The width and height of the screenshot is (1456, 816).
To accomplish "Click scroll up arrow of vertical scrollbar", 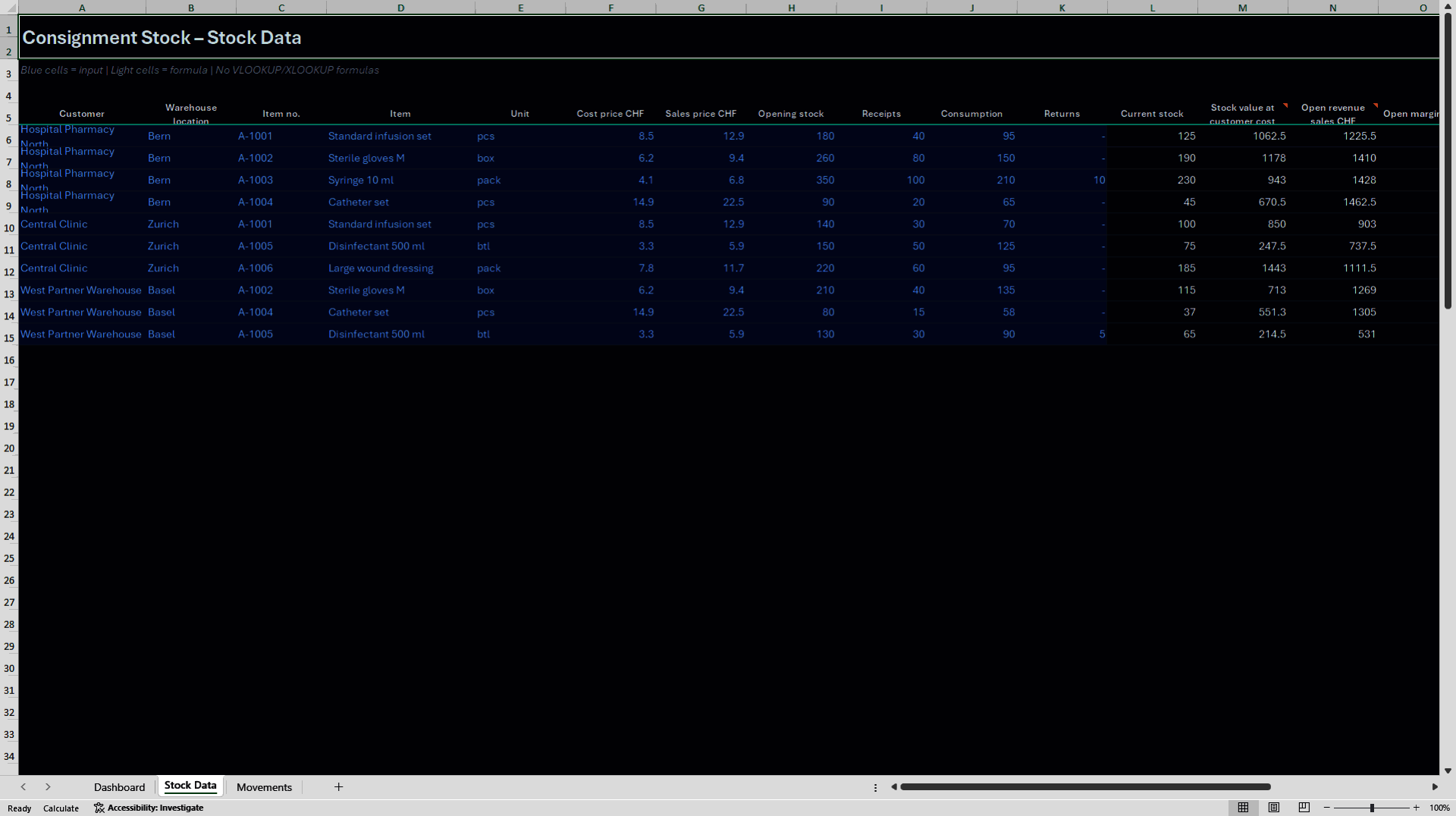I will (x=1448, y=7).
